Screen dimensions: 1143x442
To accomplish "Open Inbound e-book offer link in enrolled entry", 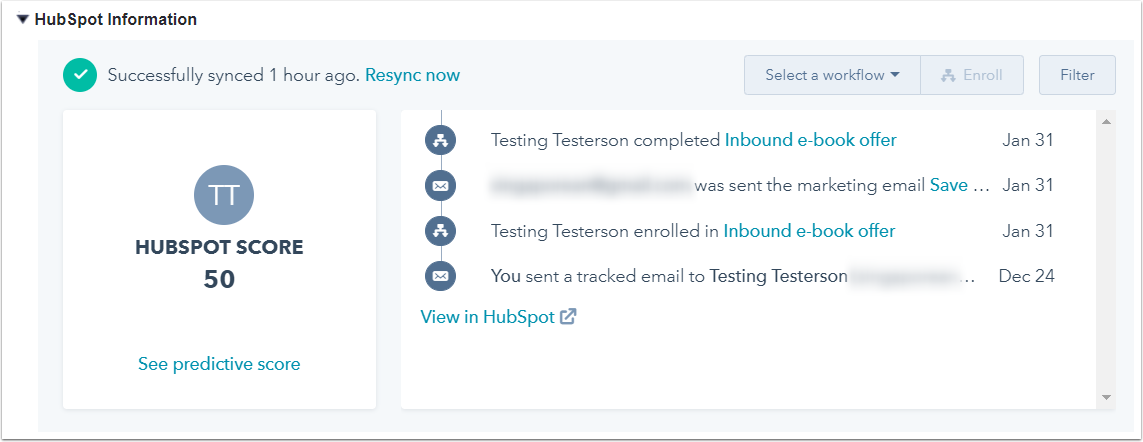I will (809, 231).
